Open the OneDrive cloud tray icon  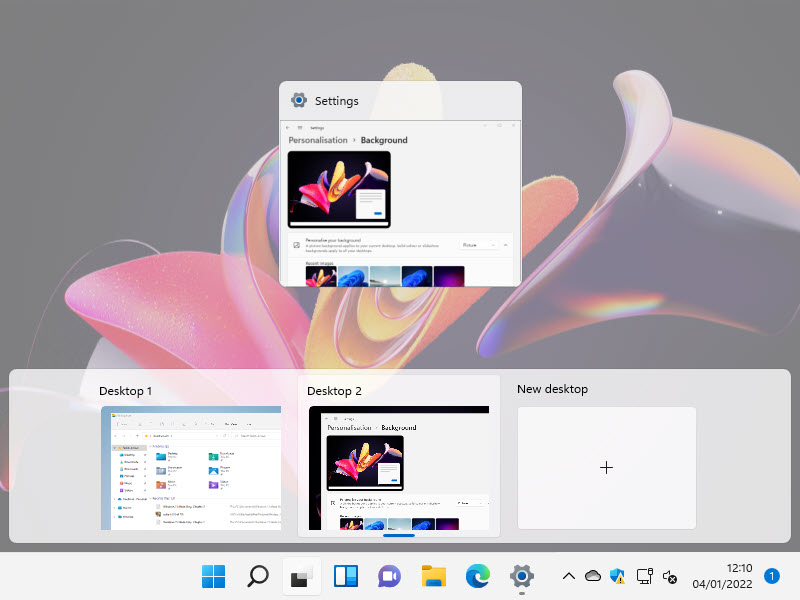593,576
